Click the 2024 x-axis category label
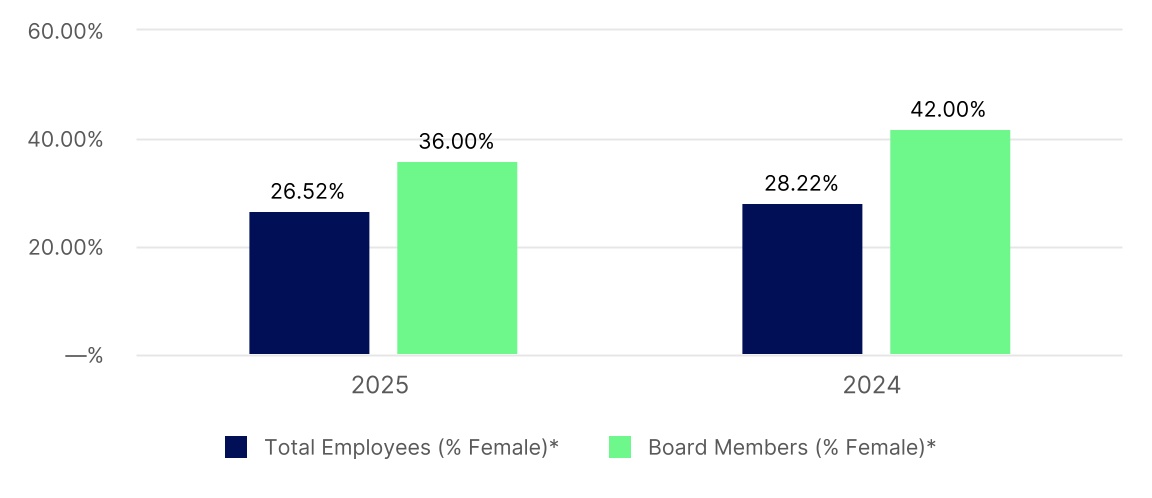This screenshot has width=1152, height=498. (x=872, y=385)
